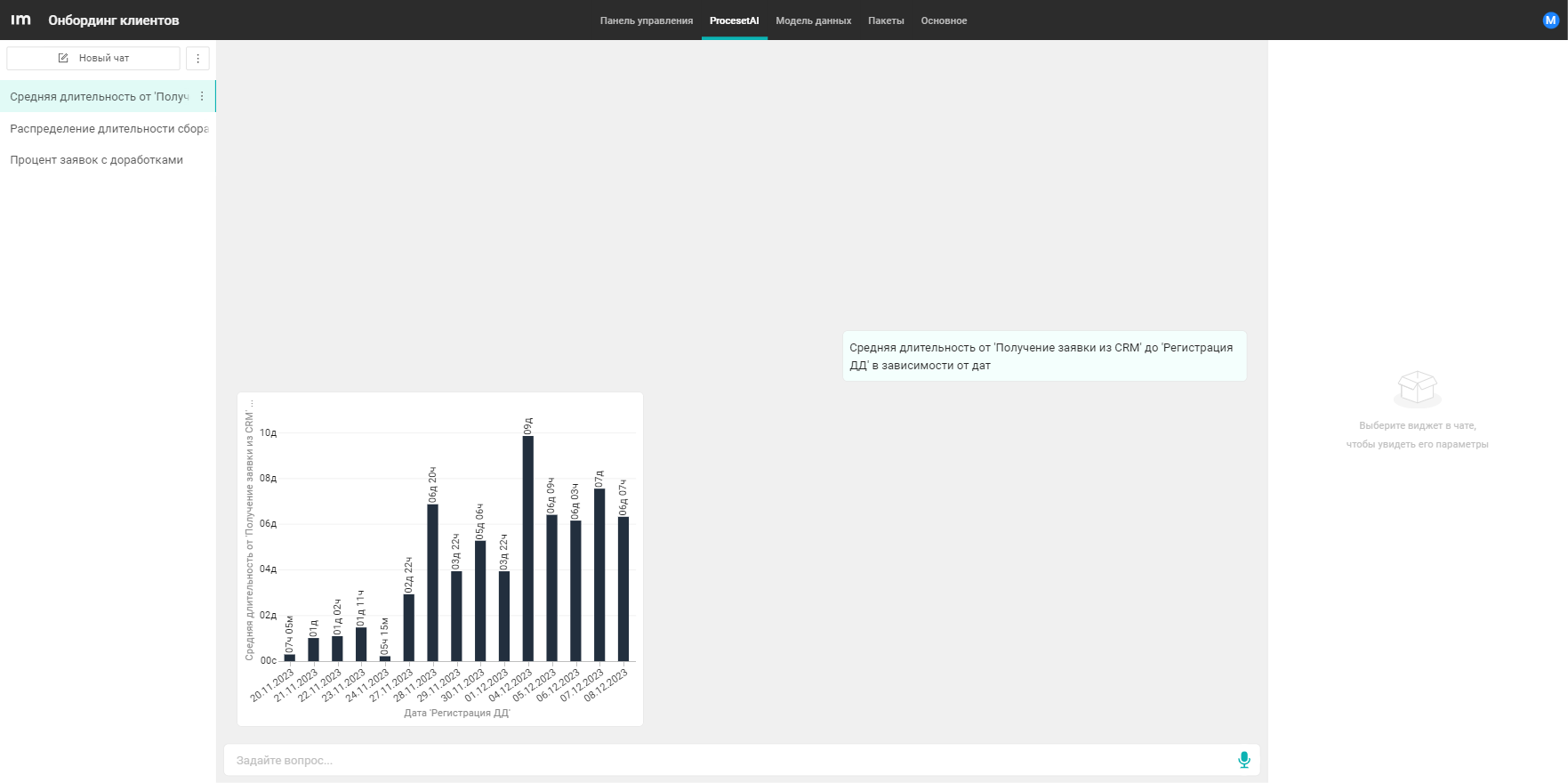Select the 'Основное' tab
Viewport: 1568px width, 783px height.
click(x=944, y=20)
